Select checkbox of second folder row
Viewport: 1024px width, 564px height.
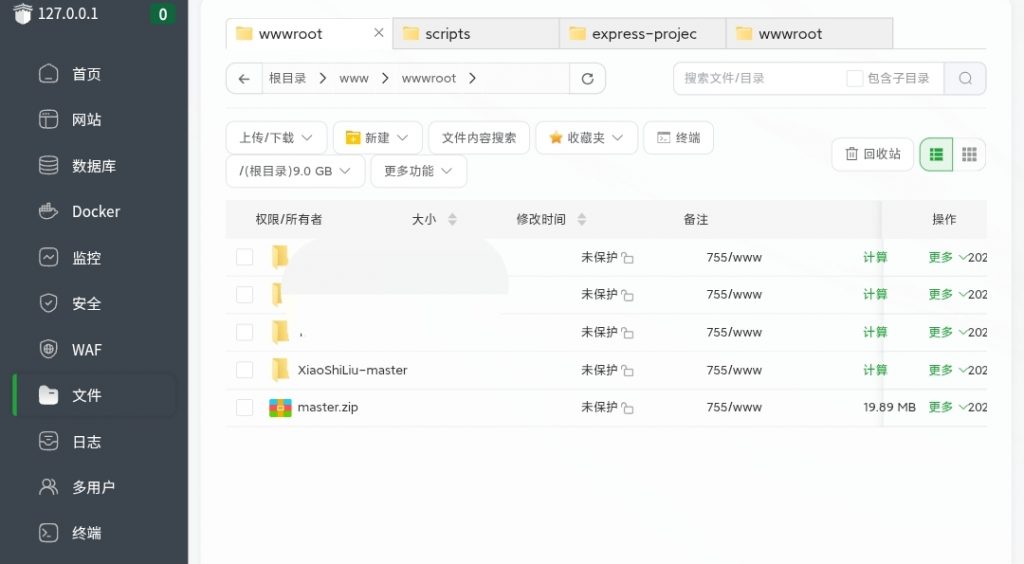[244, 294]
